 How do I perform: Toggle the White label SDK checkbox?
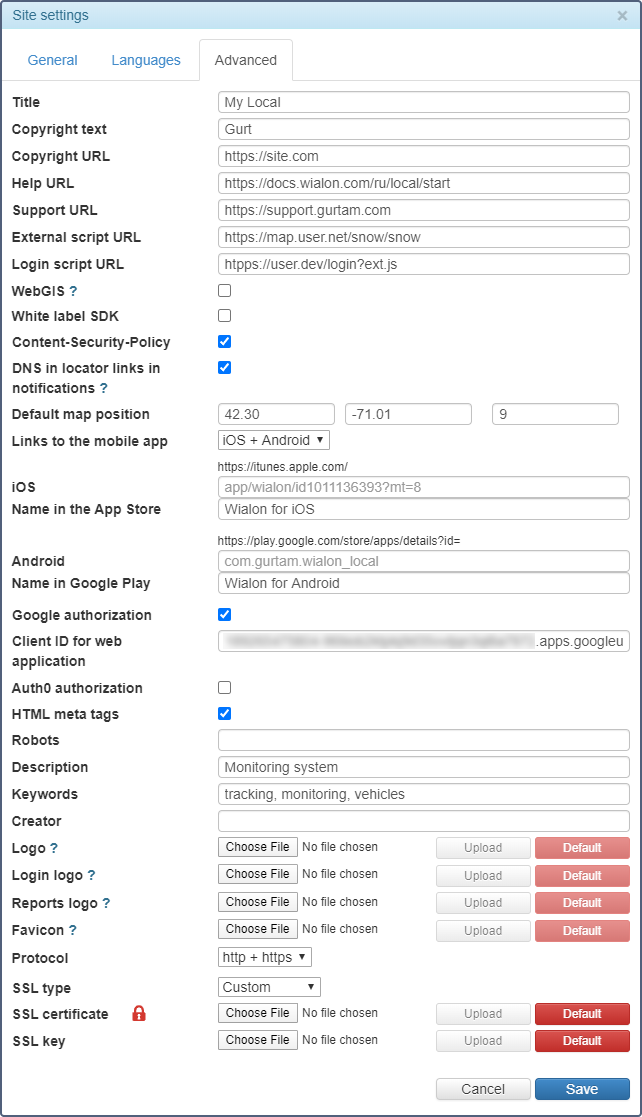(225, 316)
